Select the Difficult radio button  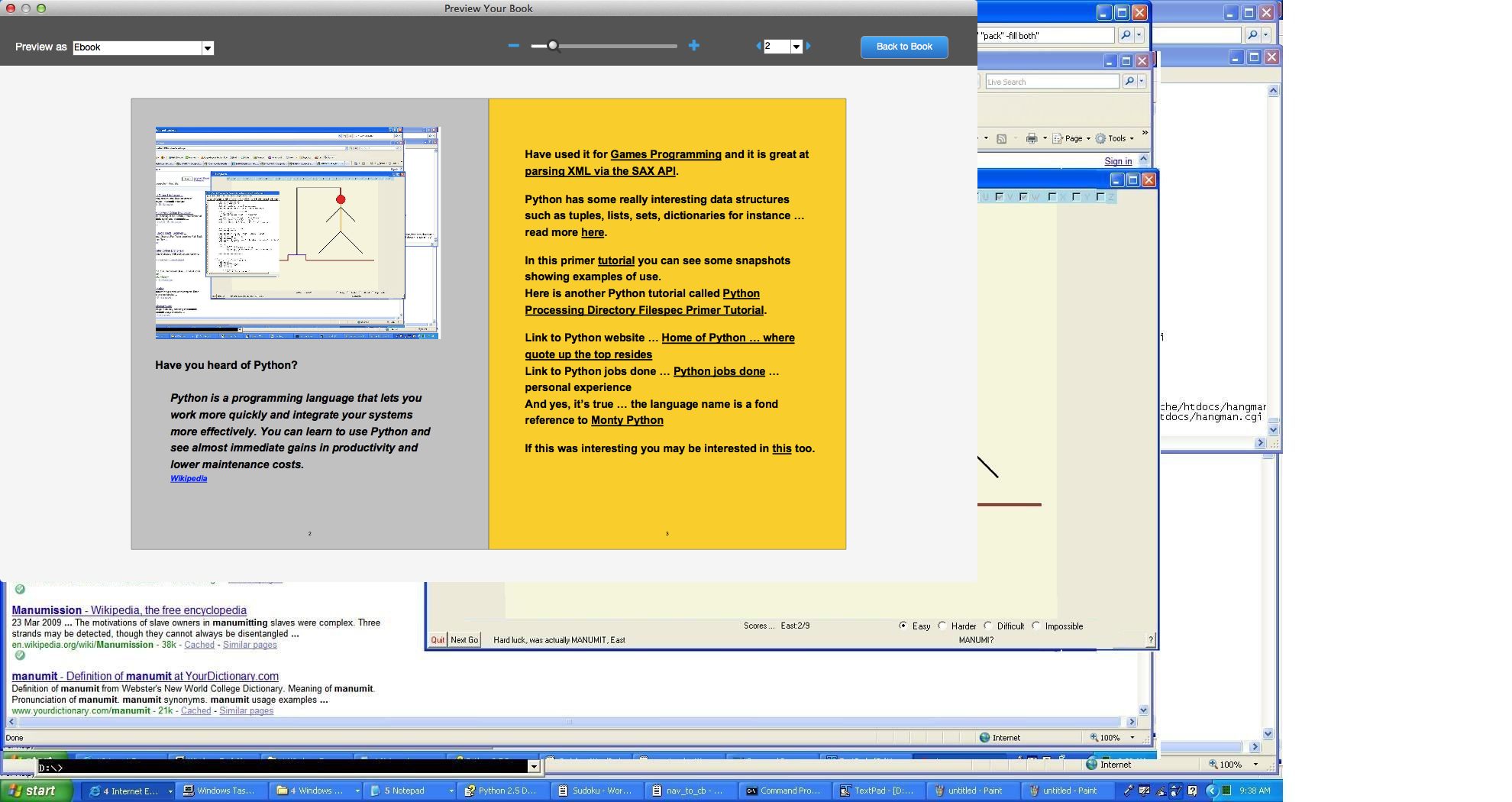988,626
